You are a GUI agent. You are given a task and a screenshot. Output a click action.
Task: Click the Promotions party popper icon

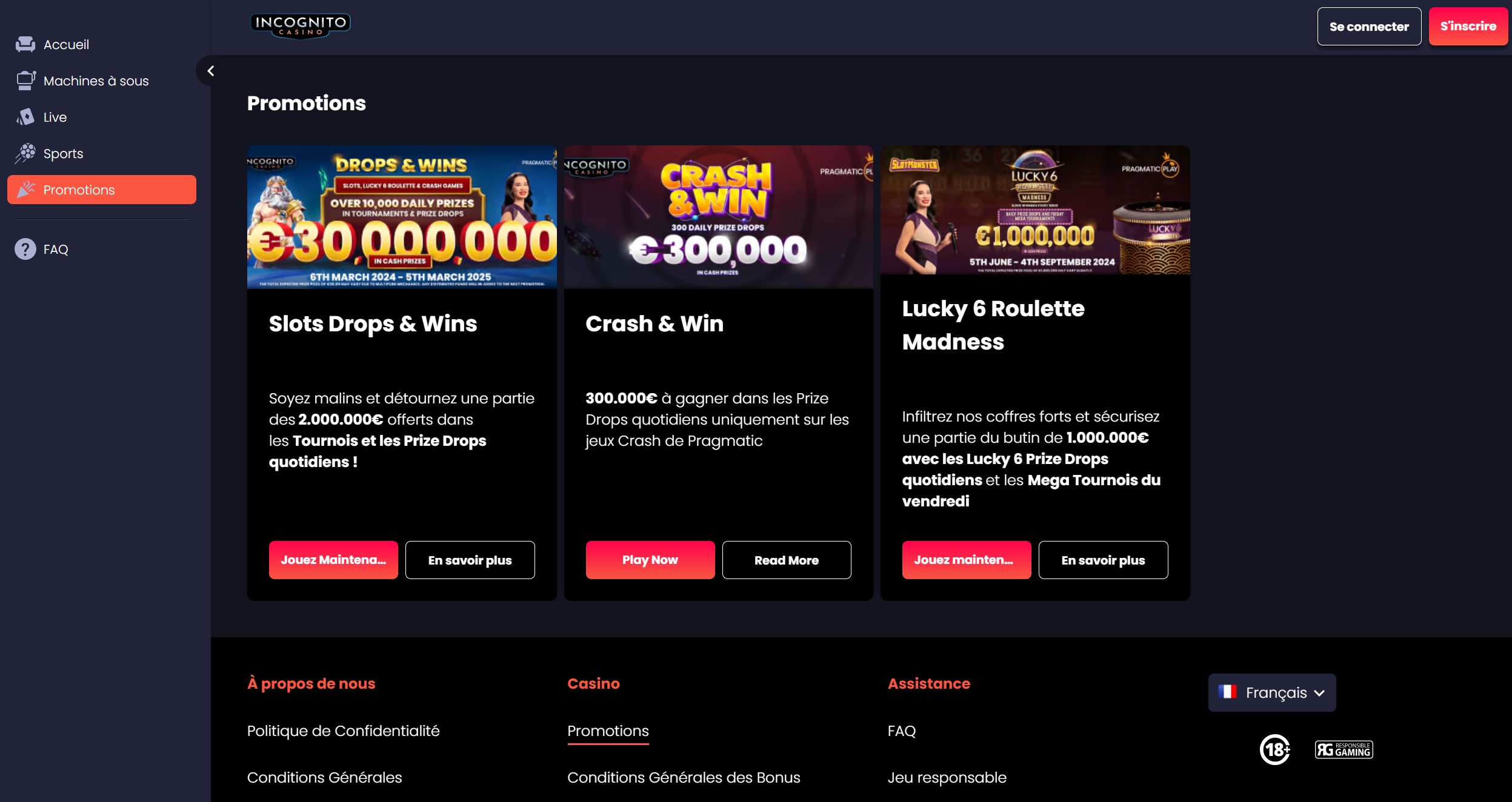(25, 190)
